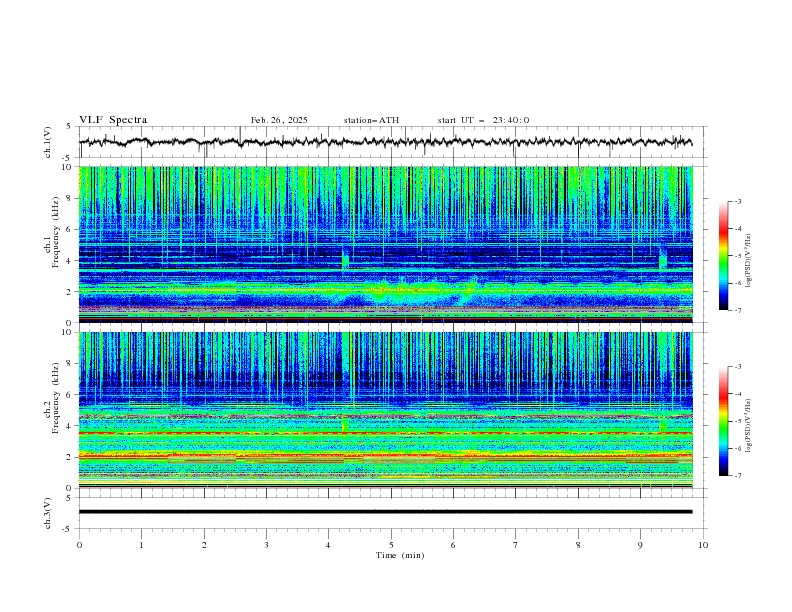Viewport: 792px width, 612px height.
Task: Click the 'start UT = 23:40:0' label
Action: pyautogui.click(x=483, y=120)
